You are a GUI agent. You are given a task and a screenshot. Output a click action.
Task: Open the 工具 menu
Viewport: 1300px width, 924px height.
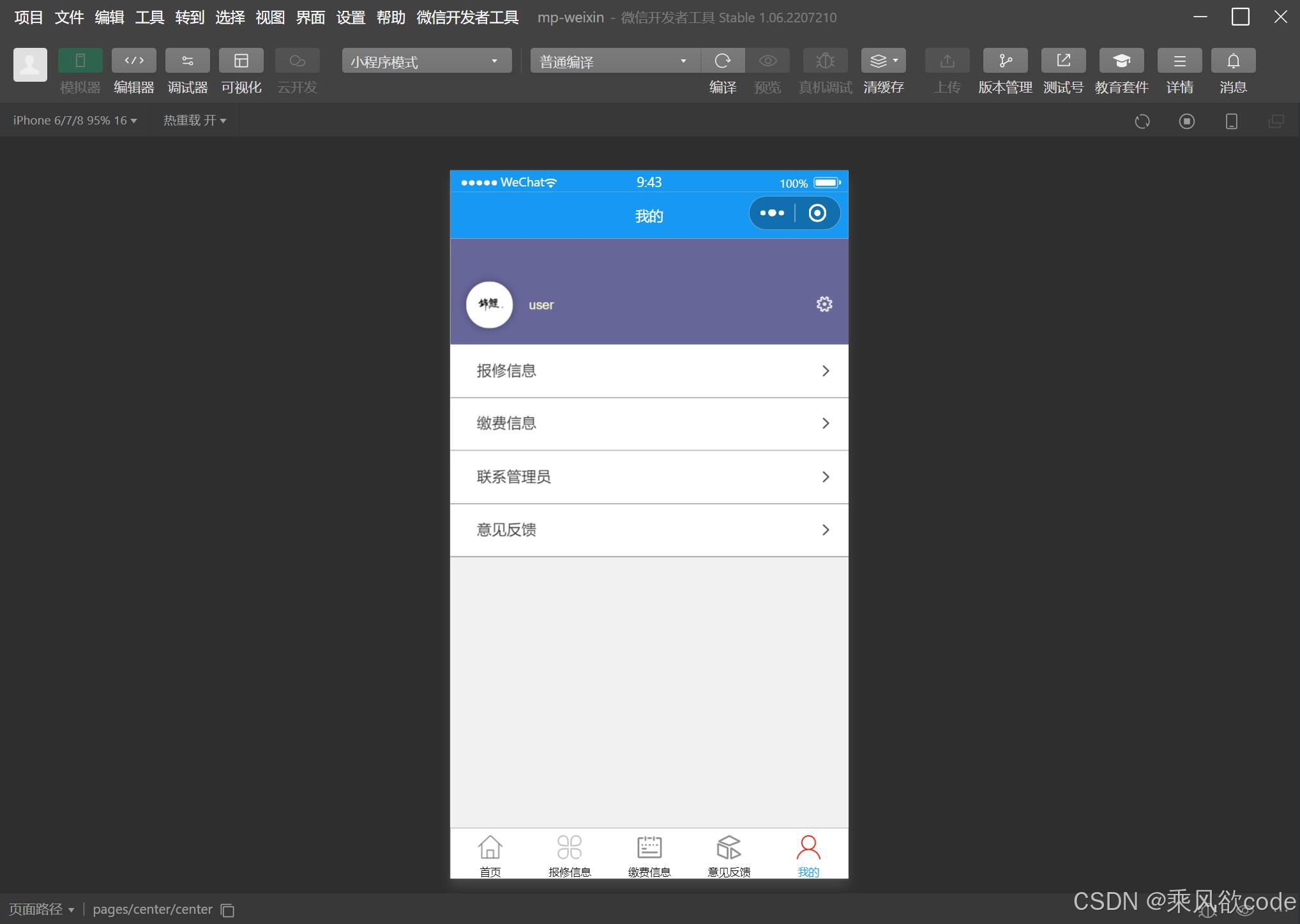148,17
